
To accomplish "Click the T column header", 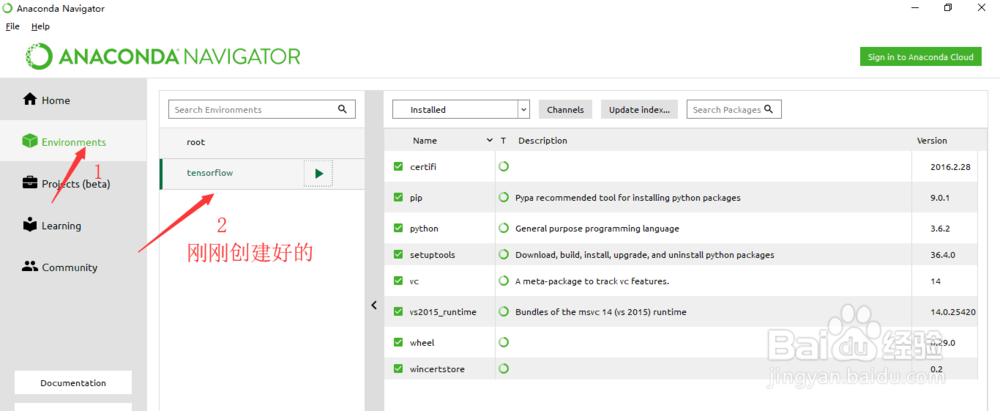I will tap(503, 140).
